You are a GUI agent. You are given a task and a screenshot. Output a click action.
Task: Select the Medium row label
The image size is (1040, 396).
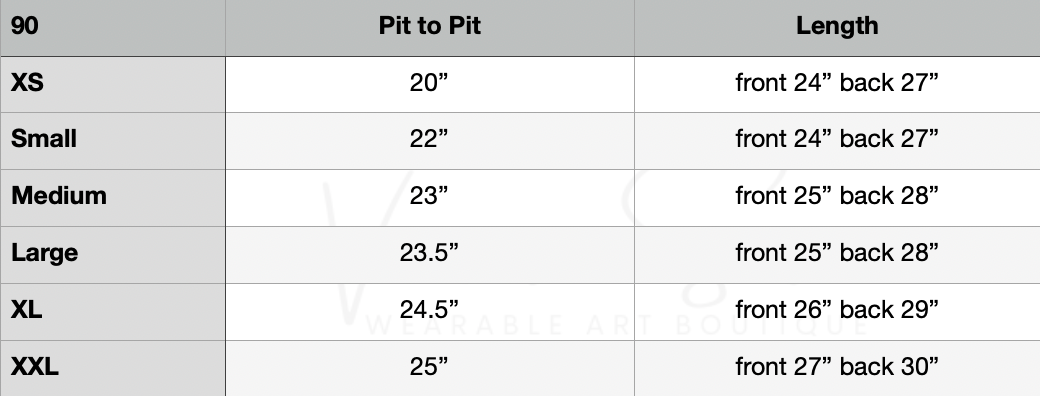[113, 198]
